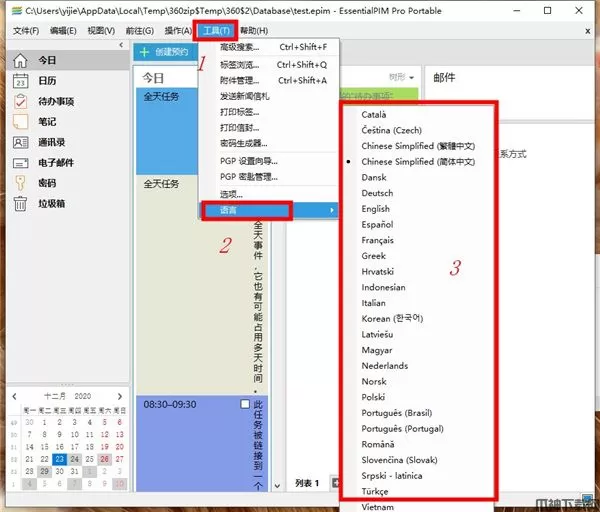Go to previous month in mini calendar
Viewport: 600px width, 512px height.
(x=14, y=396)
